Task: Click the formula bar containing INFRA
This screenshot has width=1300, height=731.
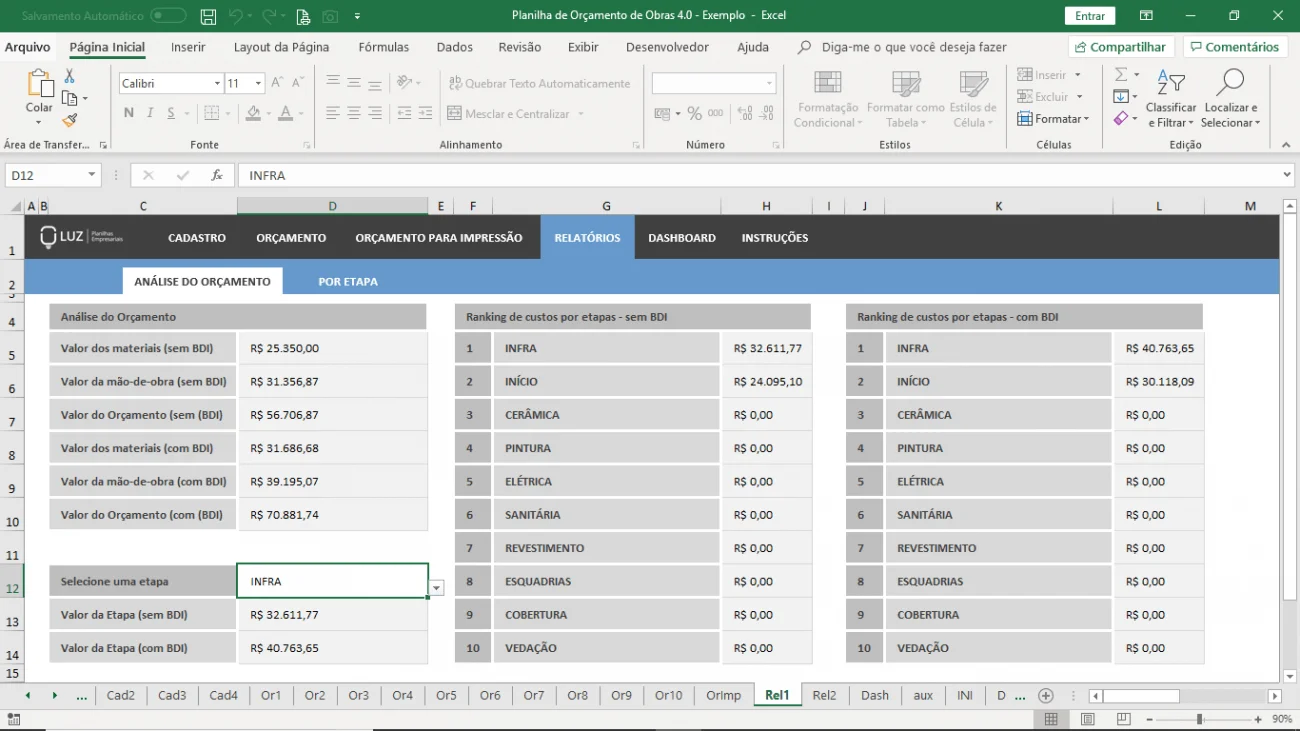Action: point(765,175)
